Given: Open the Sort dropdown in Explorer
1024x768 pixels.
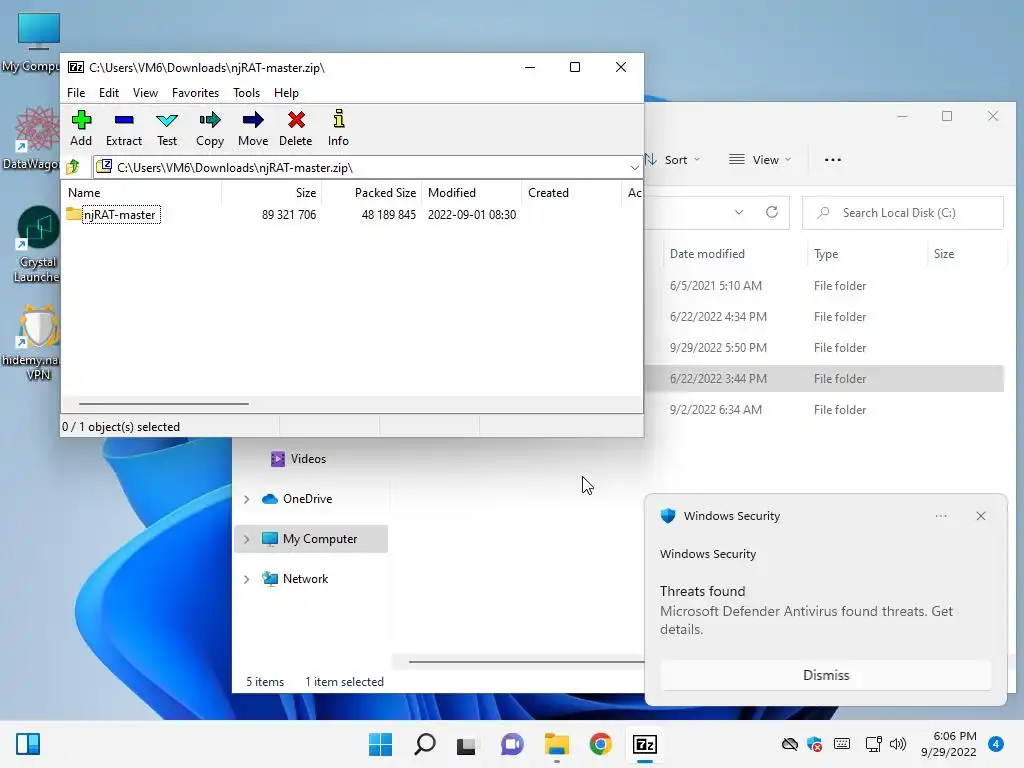Looking at the screenshot, I should point(673,159).
